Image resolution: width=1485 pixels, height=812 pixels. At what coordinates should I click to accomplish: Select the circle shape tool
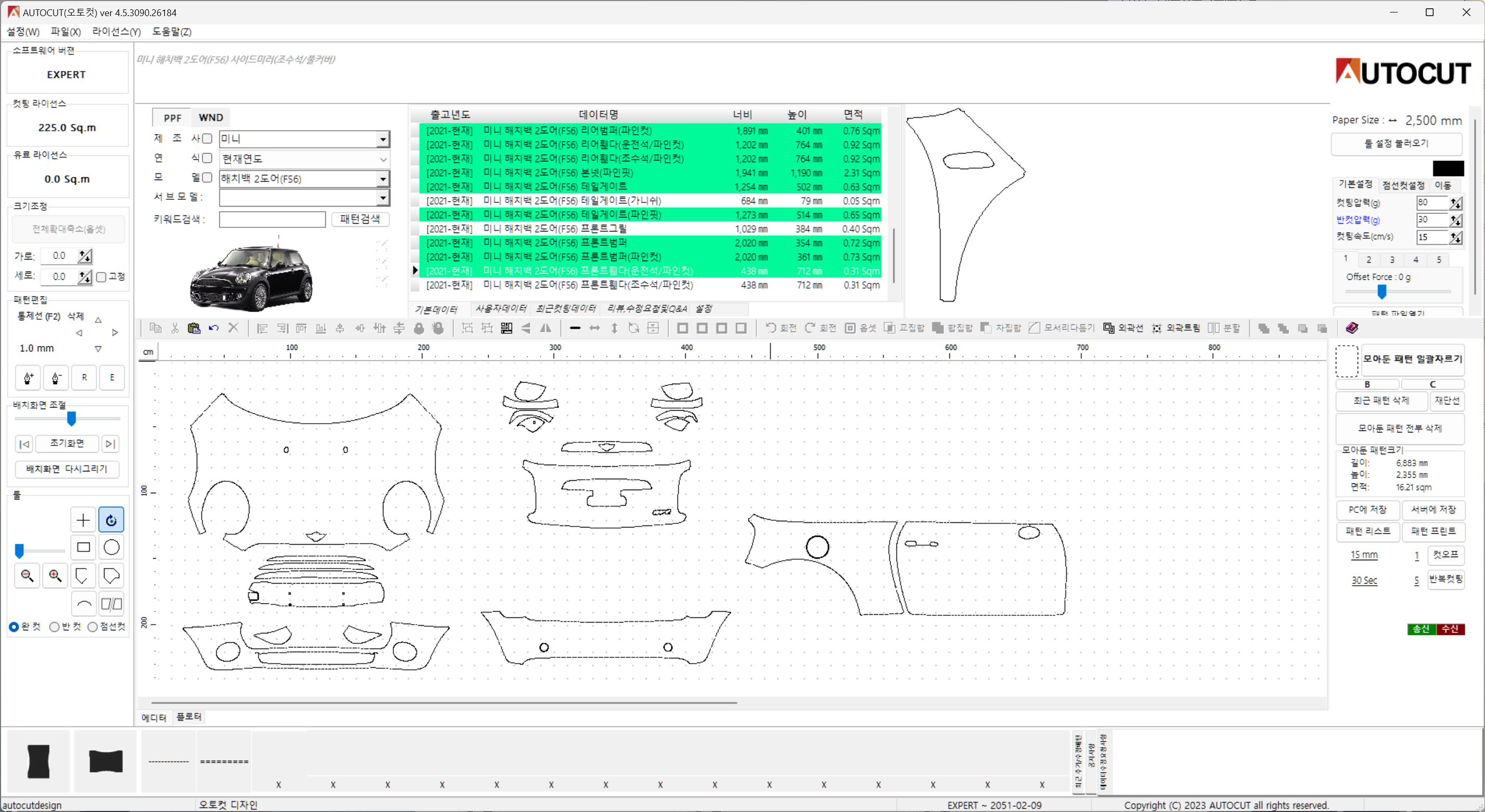pos(111,547)
